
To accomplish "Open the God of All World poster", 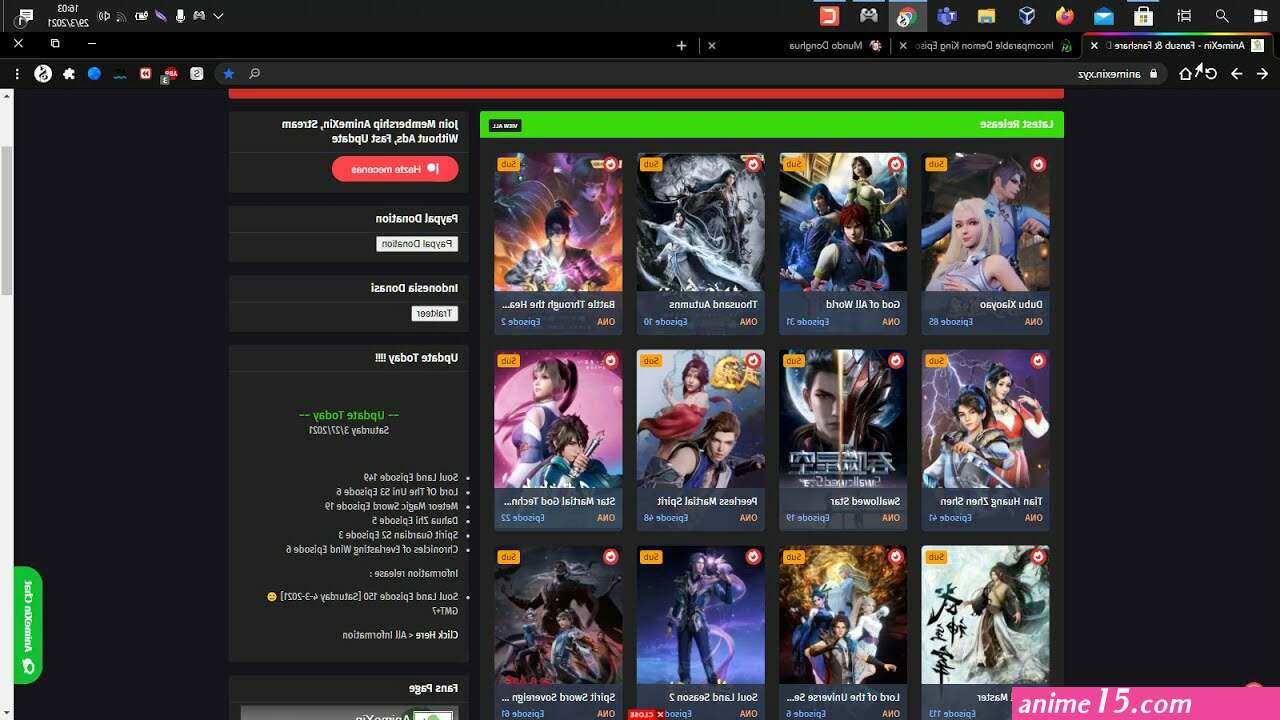I will pos(843,222).
